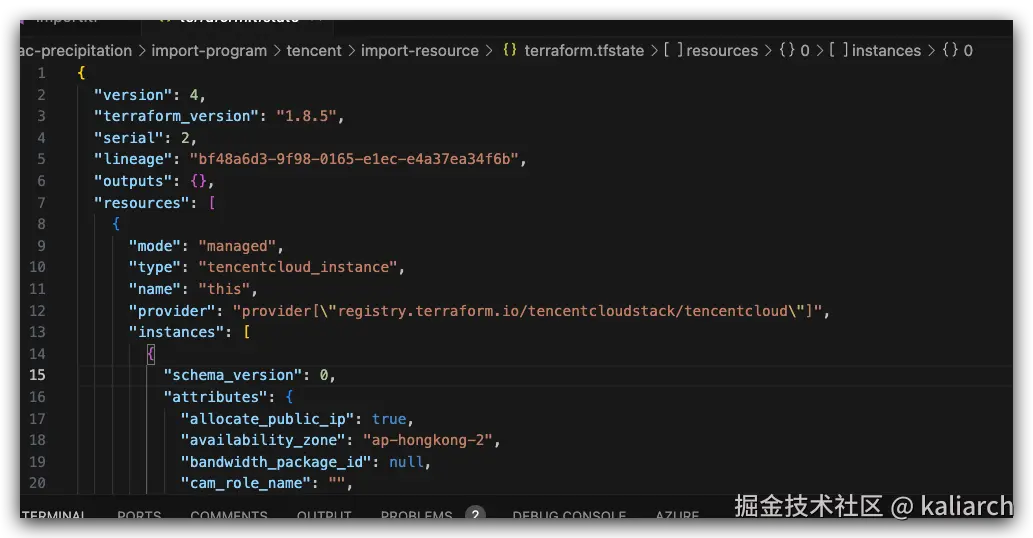
Task: Switch to the COMMENTS panel tab
Action: [229, 514]
